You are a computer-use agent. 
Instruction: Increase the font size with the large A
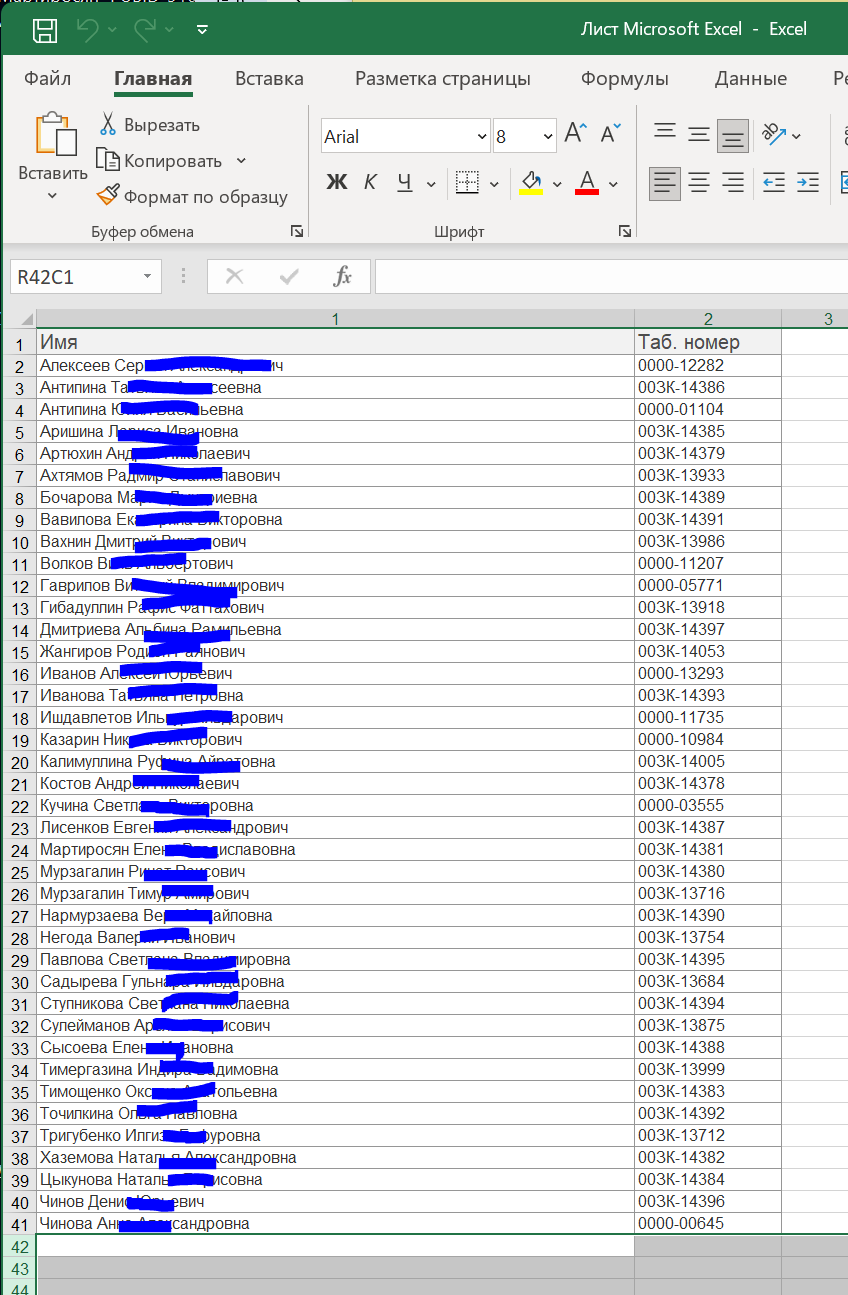575,134
